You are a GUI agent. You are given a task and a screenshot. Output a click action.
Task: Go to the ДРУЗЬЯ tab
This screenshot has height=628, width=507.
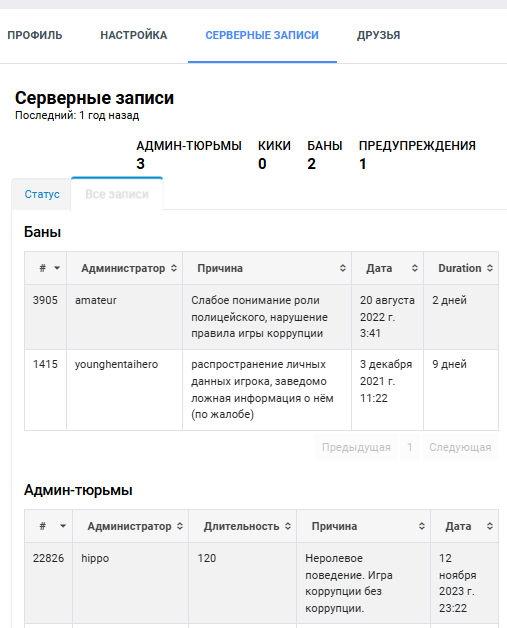point(378,35)
